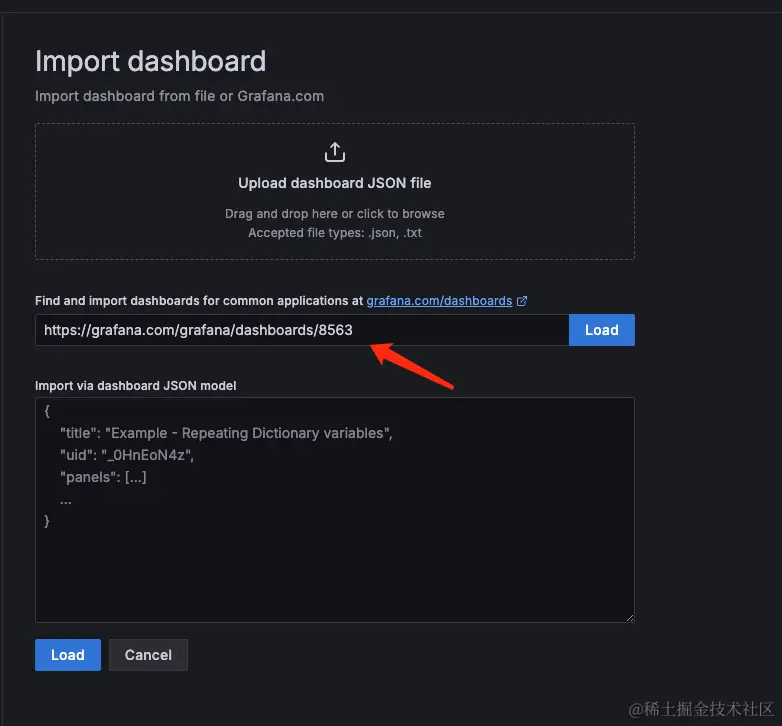Image resolution: width=782 pixels, height=726 pixels.
Task: Open the grafana.com/dashboards link
Action: [x=439, y=301]
